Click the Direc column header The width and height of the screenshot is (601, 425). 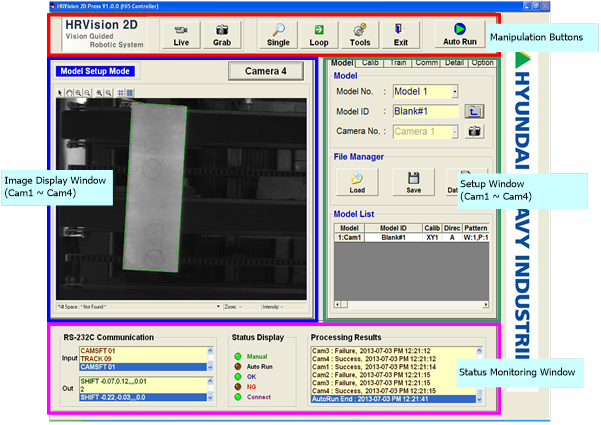pyautogui.click(x=452, y=228)
